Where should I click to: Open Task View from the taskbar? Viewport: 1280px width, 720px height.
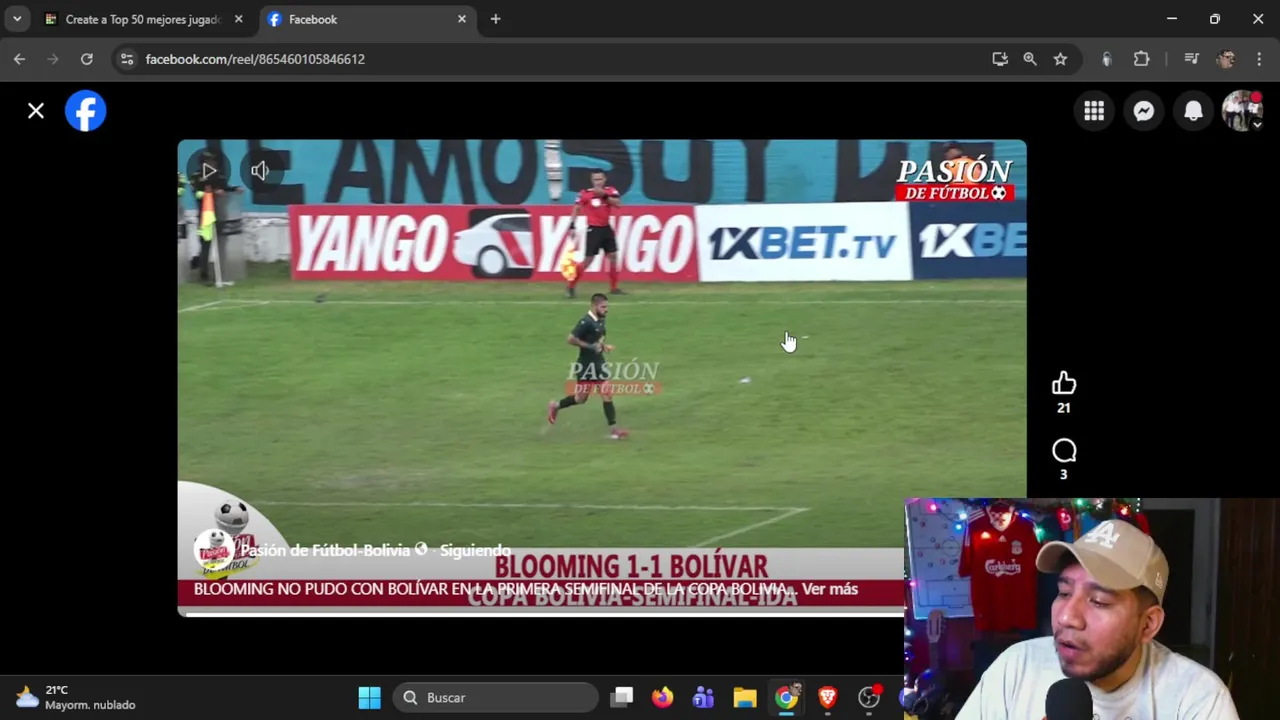(x=622, y=698)
